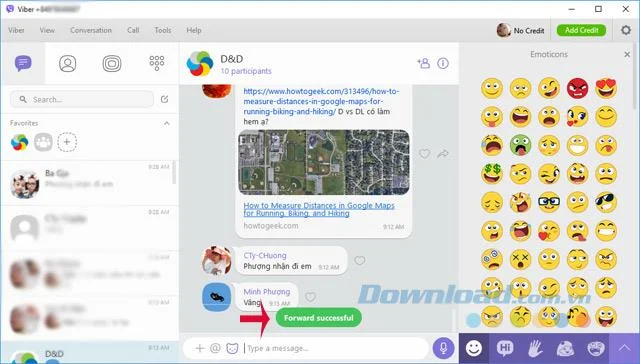
Task: Insert the angry red emoticon
Action: (x=578, y=88)
